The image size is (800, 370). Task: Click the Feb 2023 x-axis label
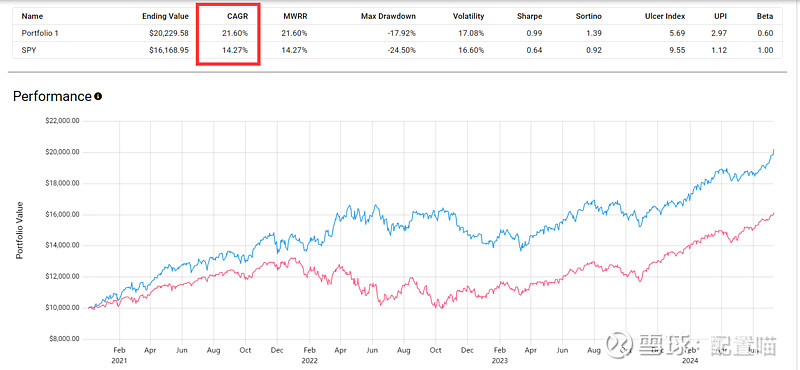click(x=501, y=355)
